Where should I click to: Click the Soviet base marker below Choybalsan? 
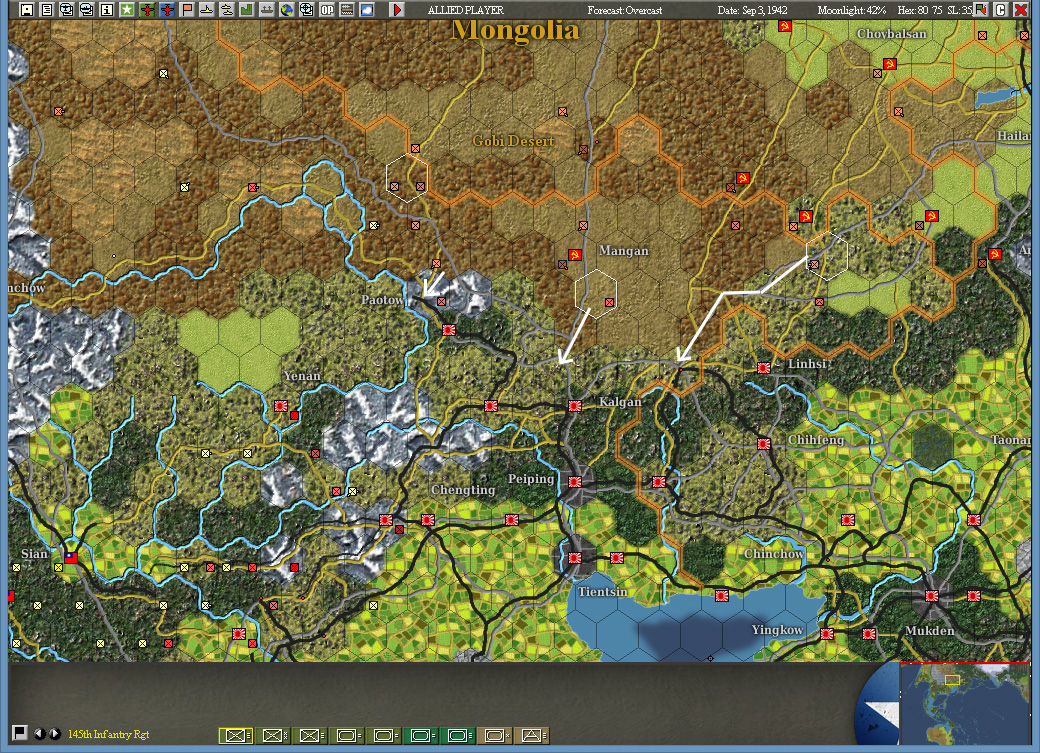point(889,64)
